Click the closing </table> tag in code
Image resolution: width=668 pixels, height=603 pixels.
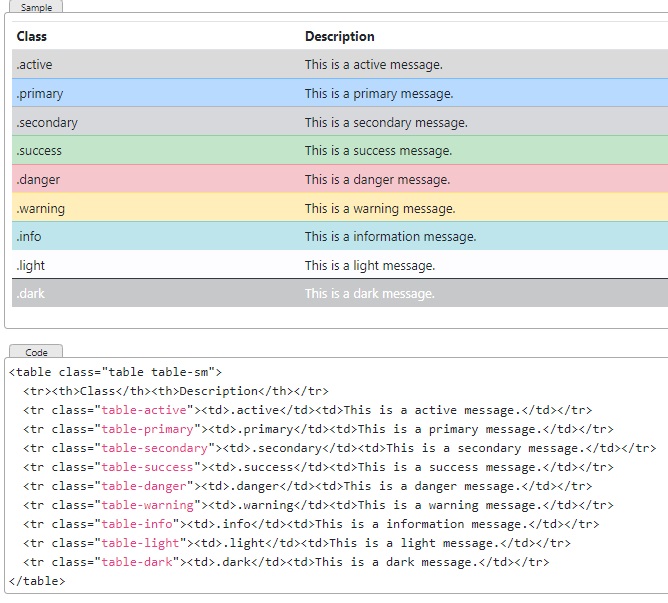pyautogui.click(x=37, y=581)
